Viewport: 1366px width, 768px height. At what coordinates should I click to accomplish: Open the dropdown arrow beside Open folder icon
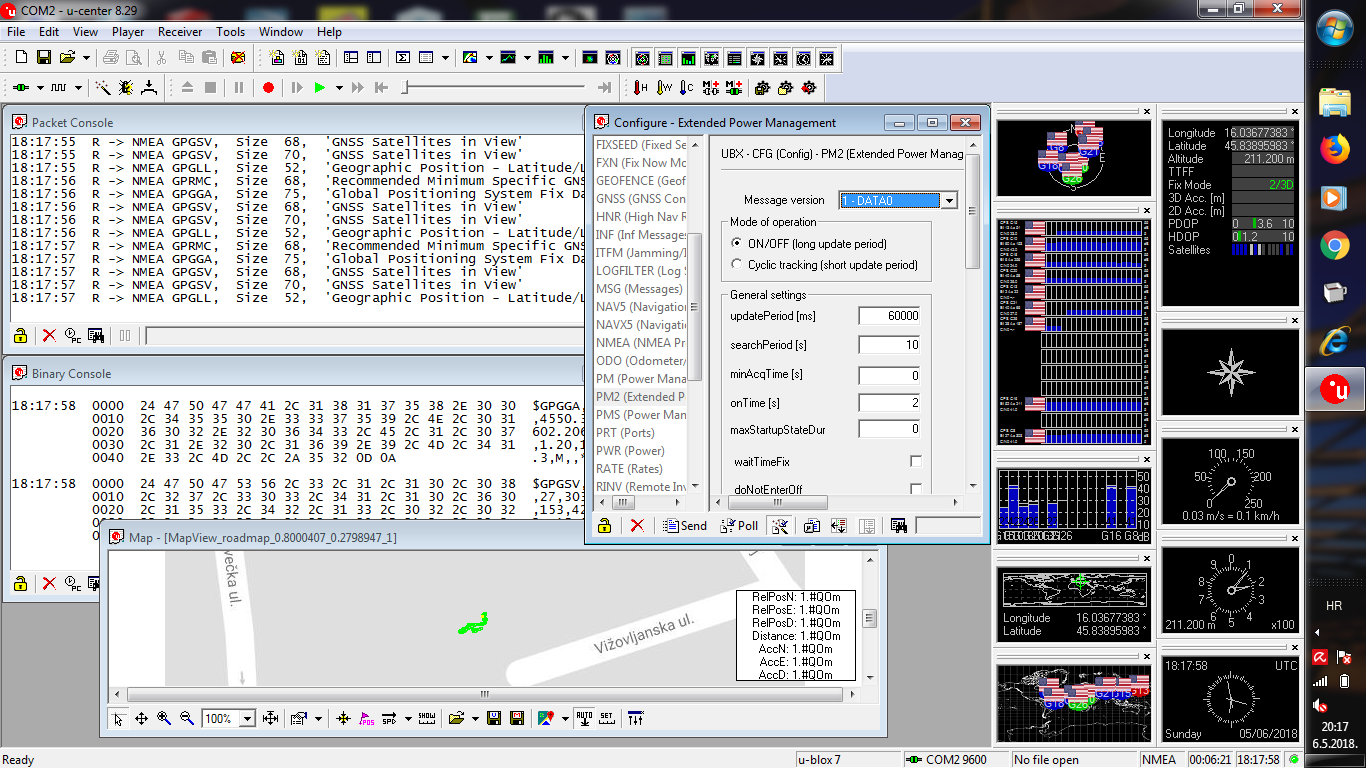tap(84, 58)
